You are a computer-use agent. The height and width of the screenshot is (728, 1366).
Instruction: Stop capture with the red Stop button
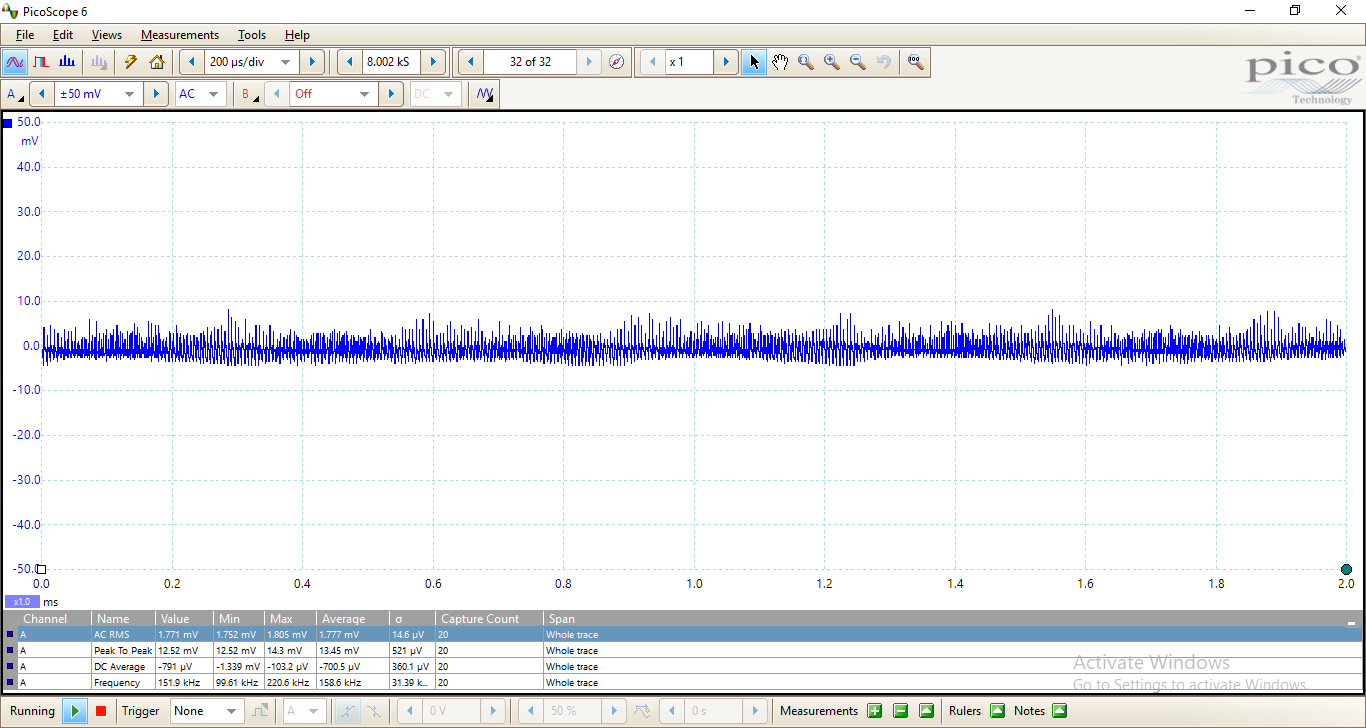tap(100, 711)
